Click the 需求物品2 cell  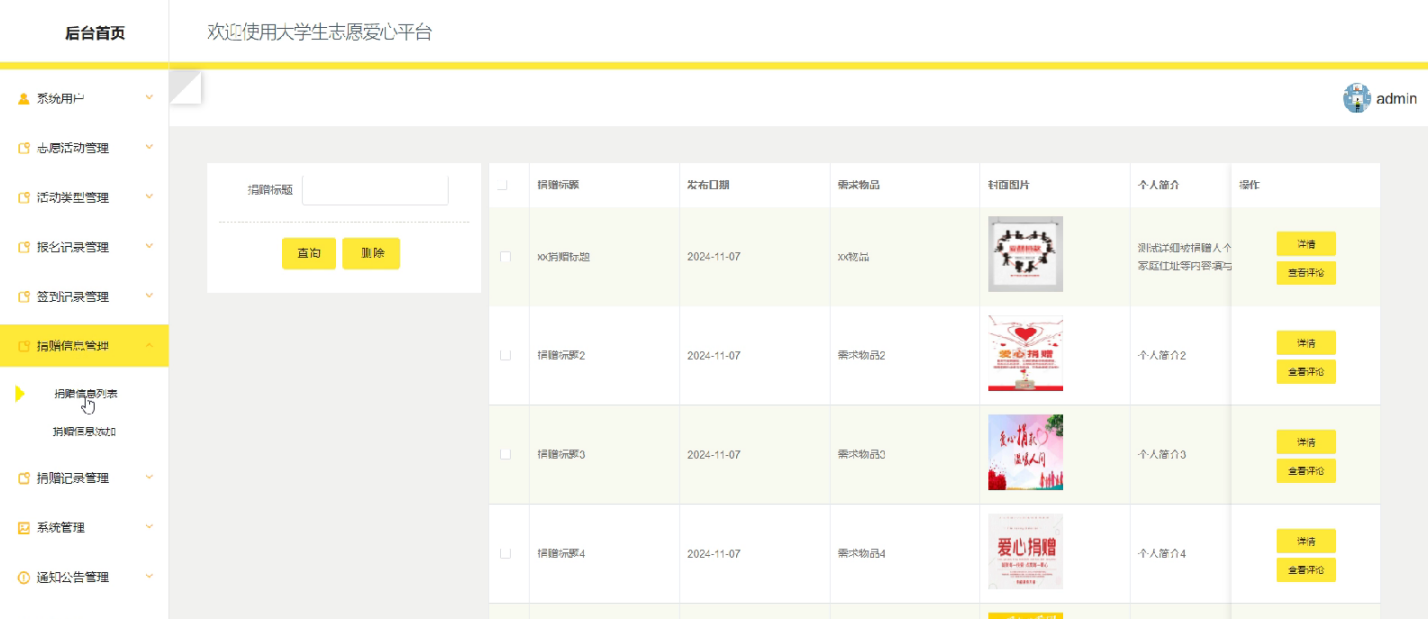click(861, 355)
